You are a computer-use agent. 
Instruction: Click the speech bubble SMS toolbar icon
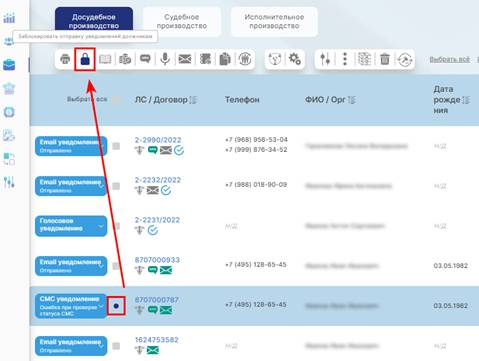pos(145,59)
